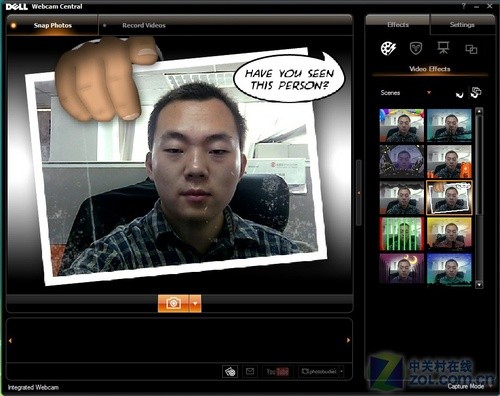This screenshot has width=500, height=396.
Task: Open the avatar mask effects icon
Action: point(416,48)
